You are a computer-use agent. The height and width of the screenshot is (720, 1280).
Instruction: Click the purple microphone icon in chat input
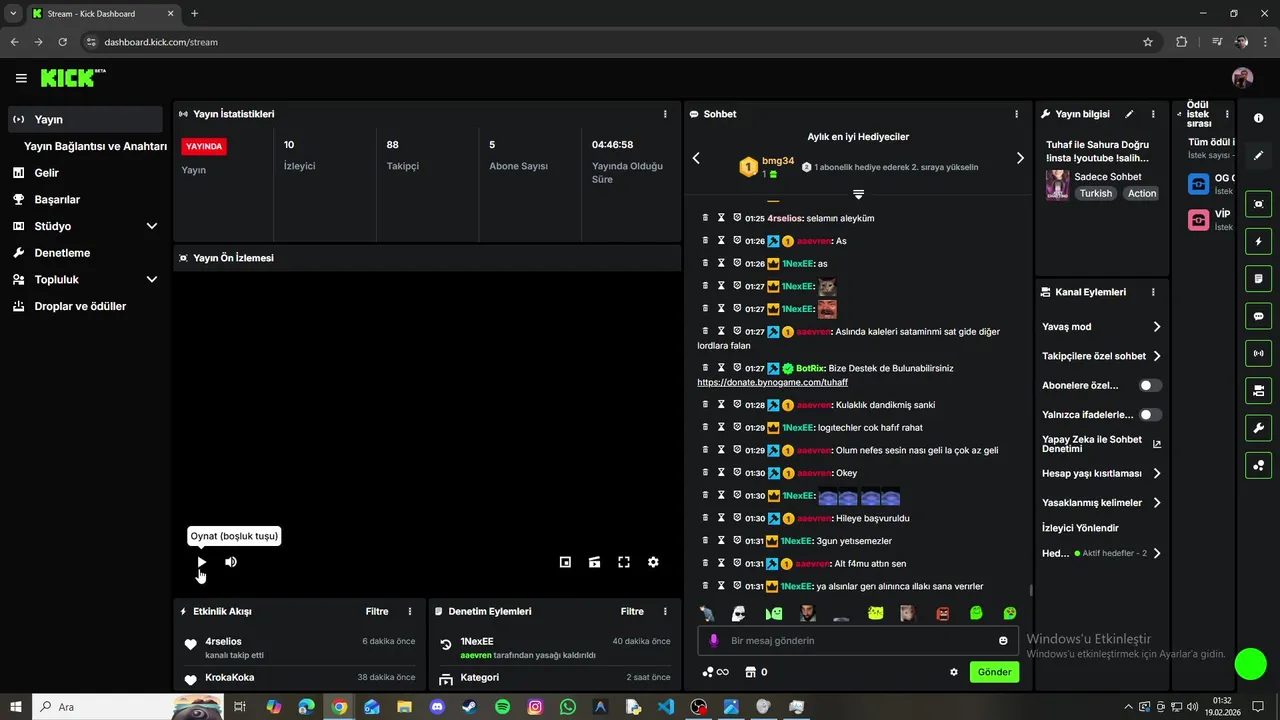tap(713, 641)
